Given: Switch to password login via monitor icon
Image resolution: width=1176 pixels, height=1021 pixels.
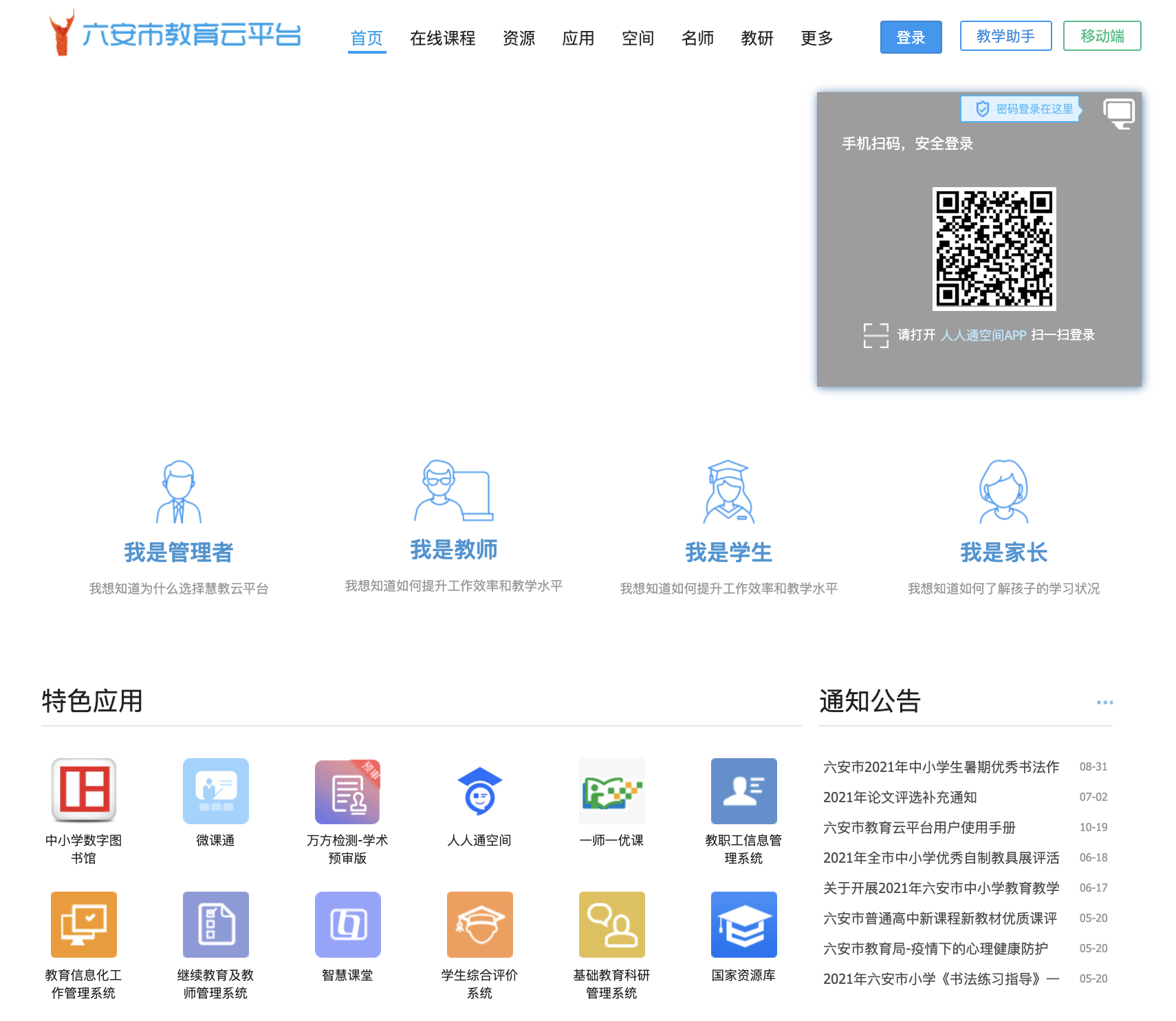Looking at the screenshot, I should point(1118,112).
